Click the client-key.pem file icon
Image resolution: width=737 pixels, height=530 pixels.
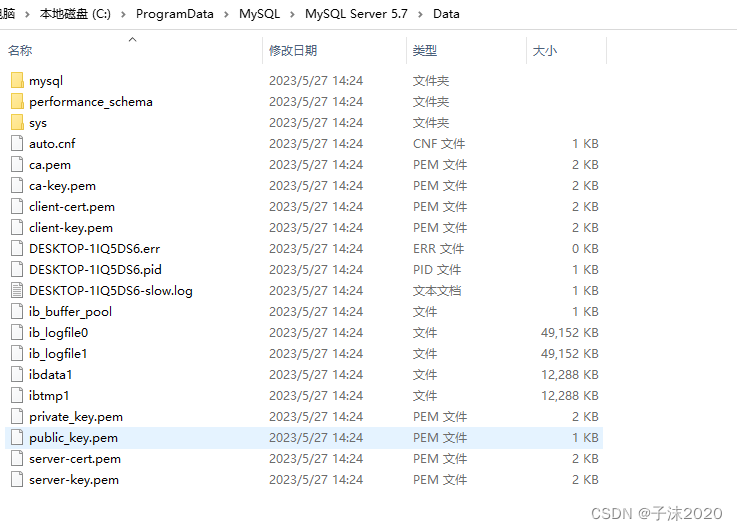17,227
